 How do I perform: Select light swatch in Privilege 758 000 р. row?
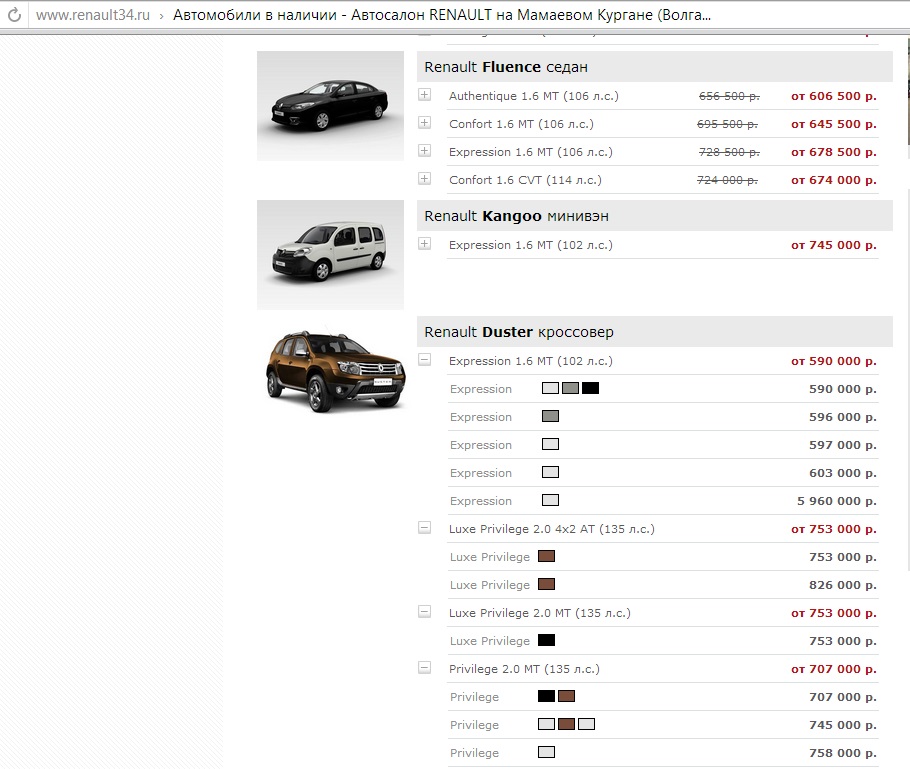pos(546,752)
